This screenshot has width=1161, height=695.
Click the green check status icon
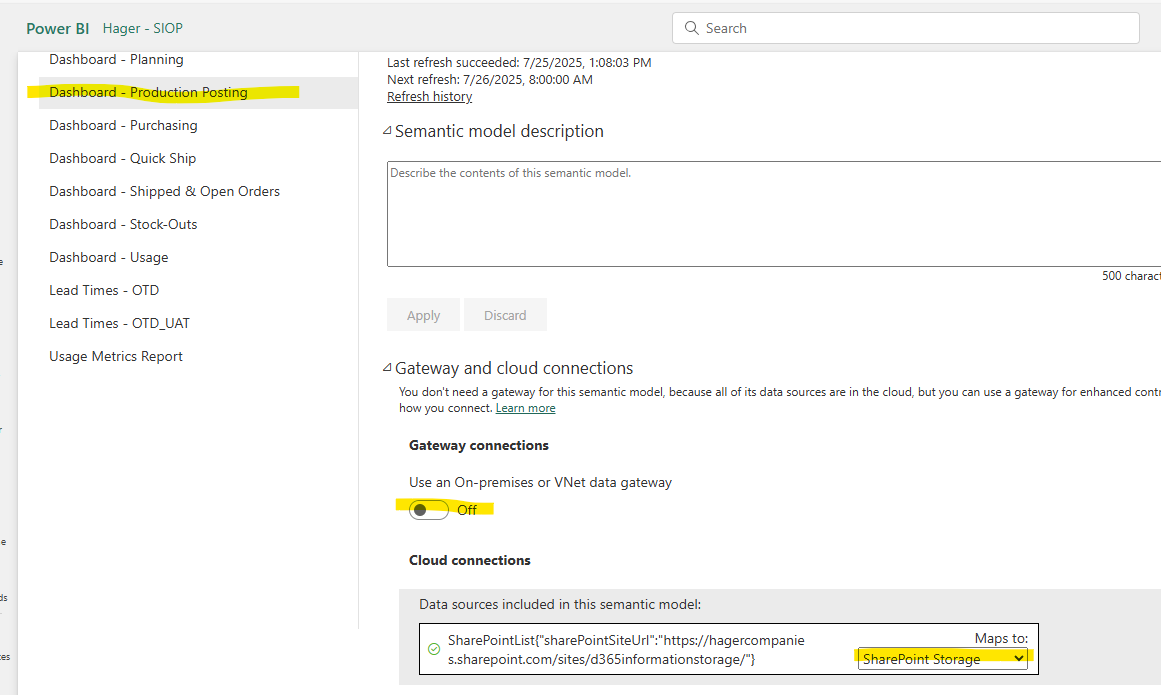click(x=434, y=649)
